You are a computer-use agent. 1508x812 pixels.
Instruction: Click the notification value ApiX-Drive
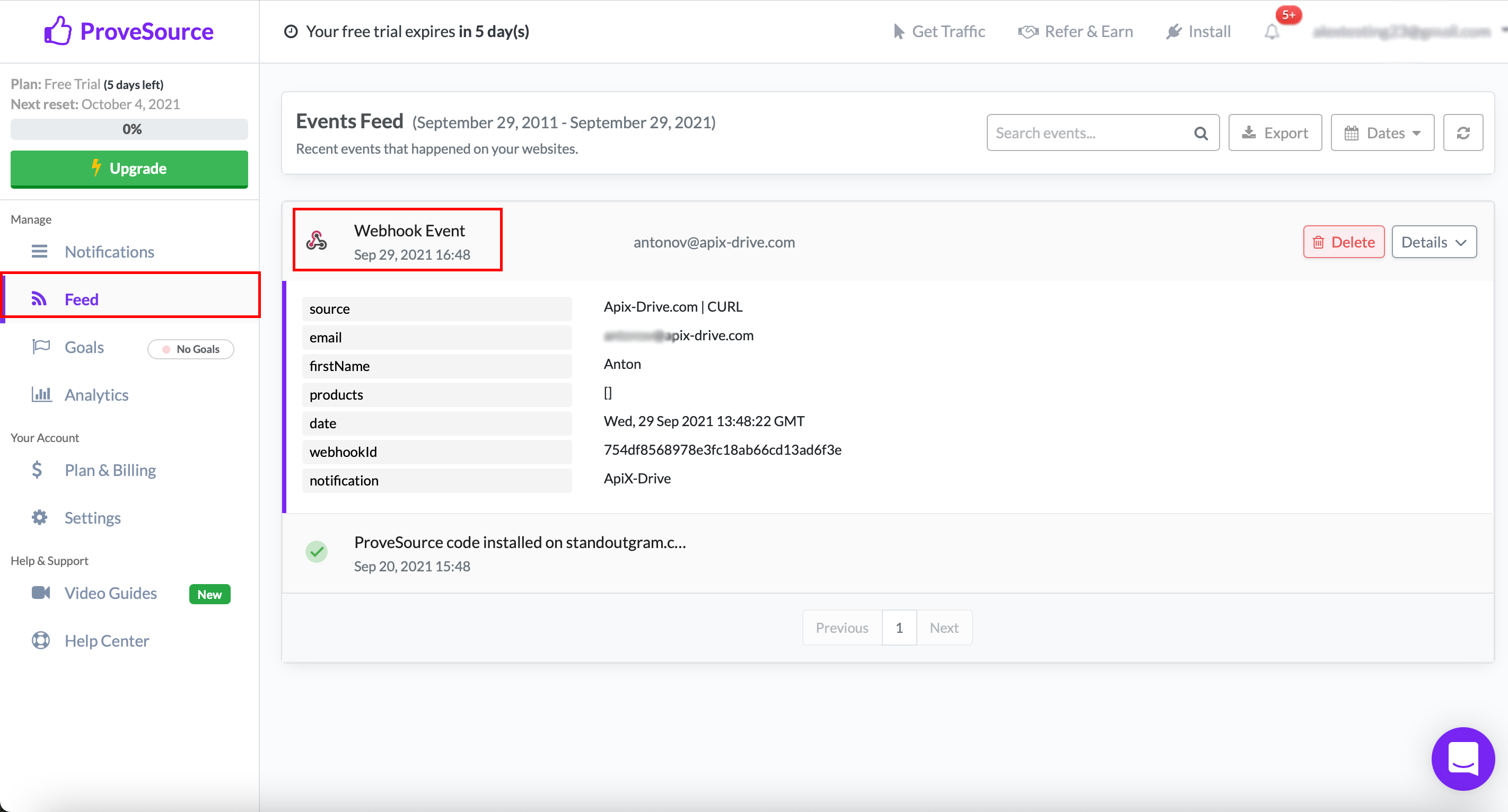pyautogui.click(x=637, y=479)
